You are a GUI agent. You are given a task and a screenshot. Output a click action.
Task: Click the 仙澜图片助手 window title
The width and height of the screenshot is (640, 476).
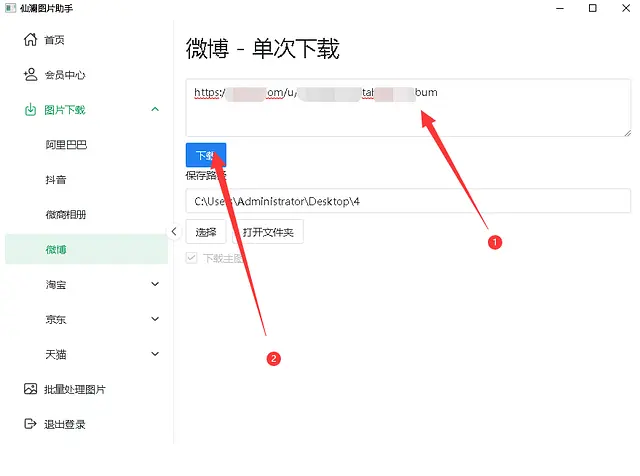click(x=47, y=8)
